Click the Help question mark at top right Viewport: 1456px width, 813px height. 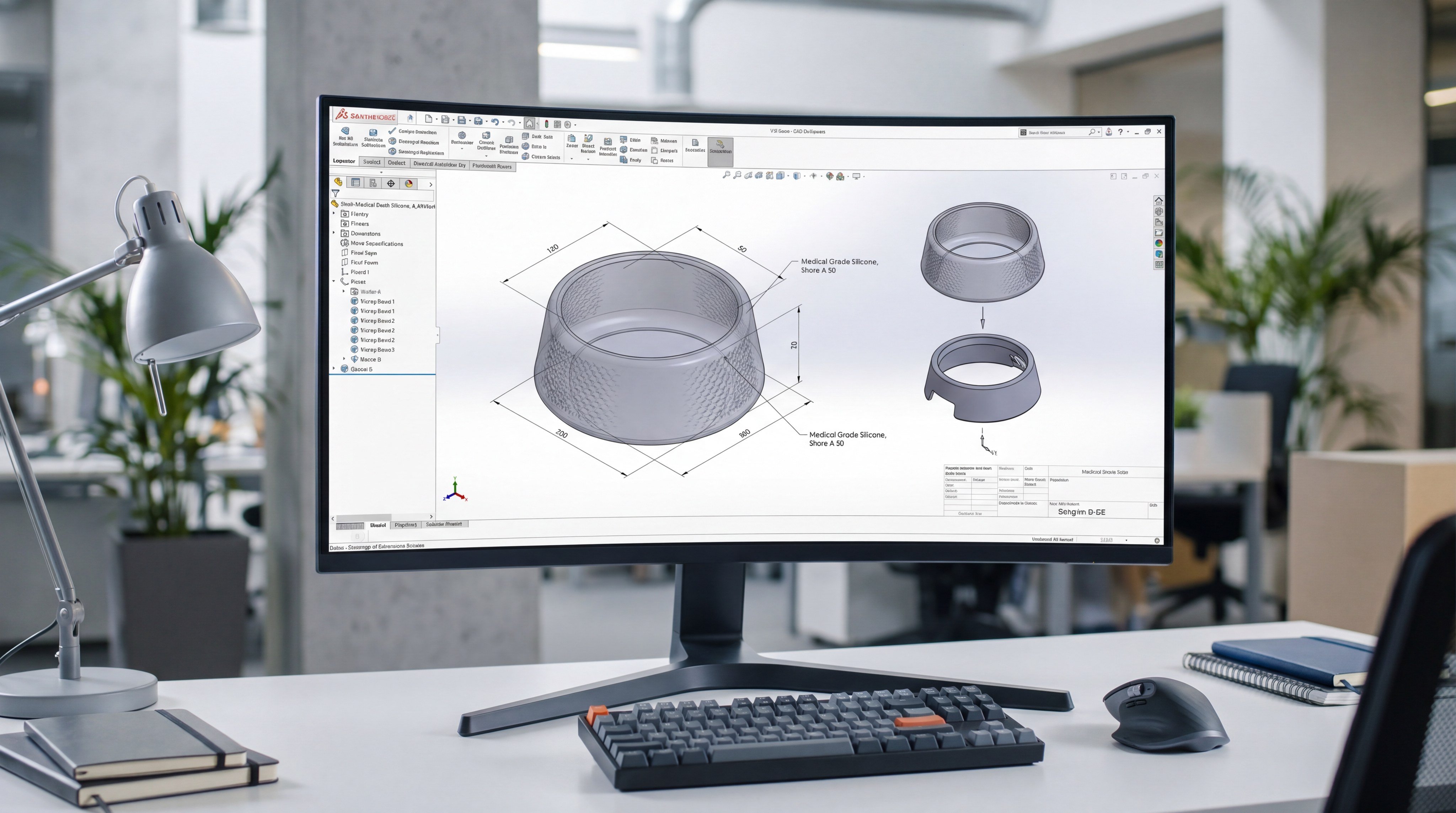[x=1120, y=132]
